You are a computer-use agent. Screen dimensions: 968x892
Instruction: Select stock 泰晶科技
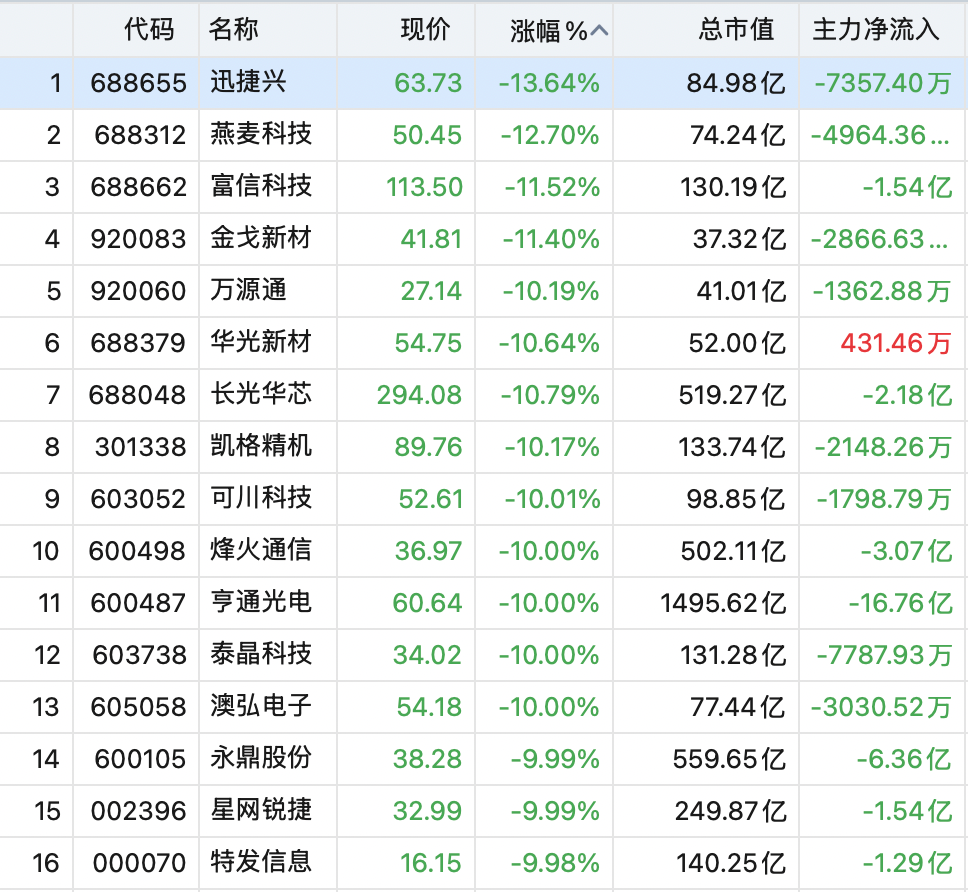coord(261,654)
